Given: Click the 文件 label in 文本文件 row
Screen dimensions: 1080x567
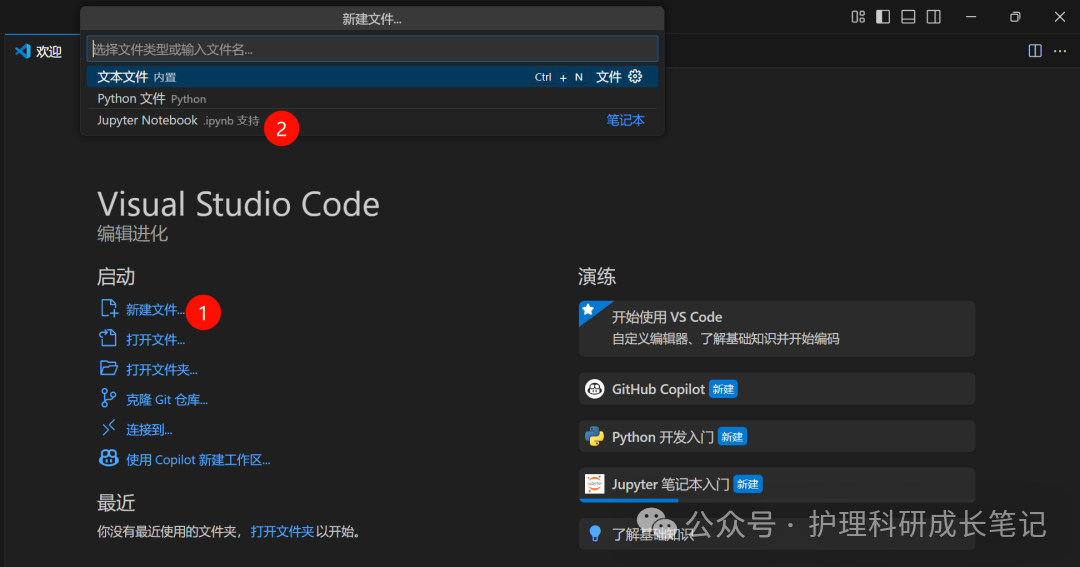Looking at the screenshot, I should 608,77.
